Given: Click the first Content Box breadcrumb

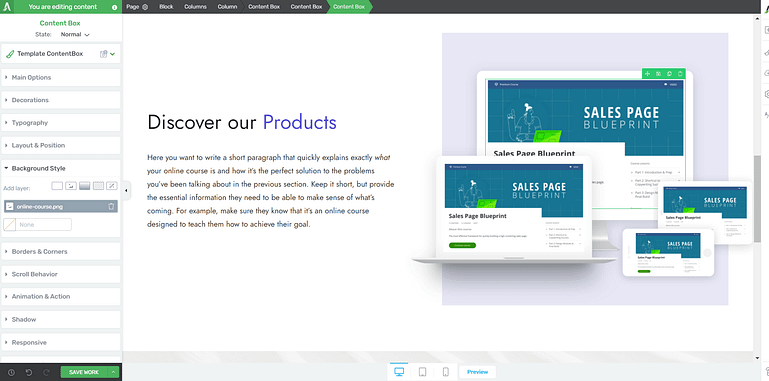Looking at the screenshot, I should coord(264,7).
